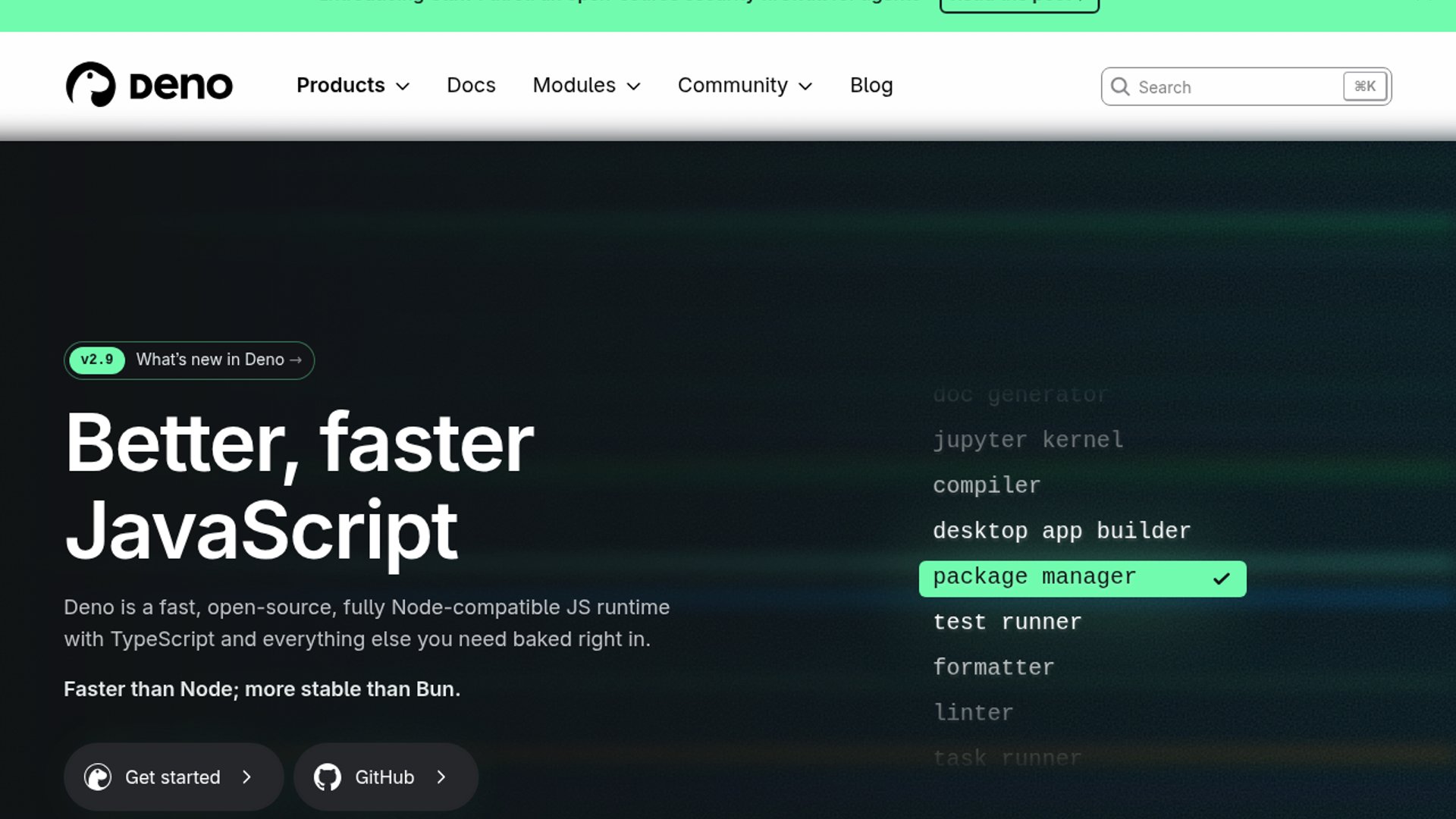Click arrow chevron beside Get started
The image size is (1456, 819).
[246, 777]
